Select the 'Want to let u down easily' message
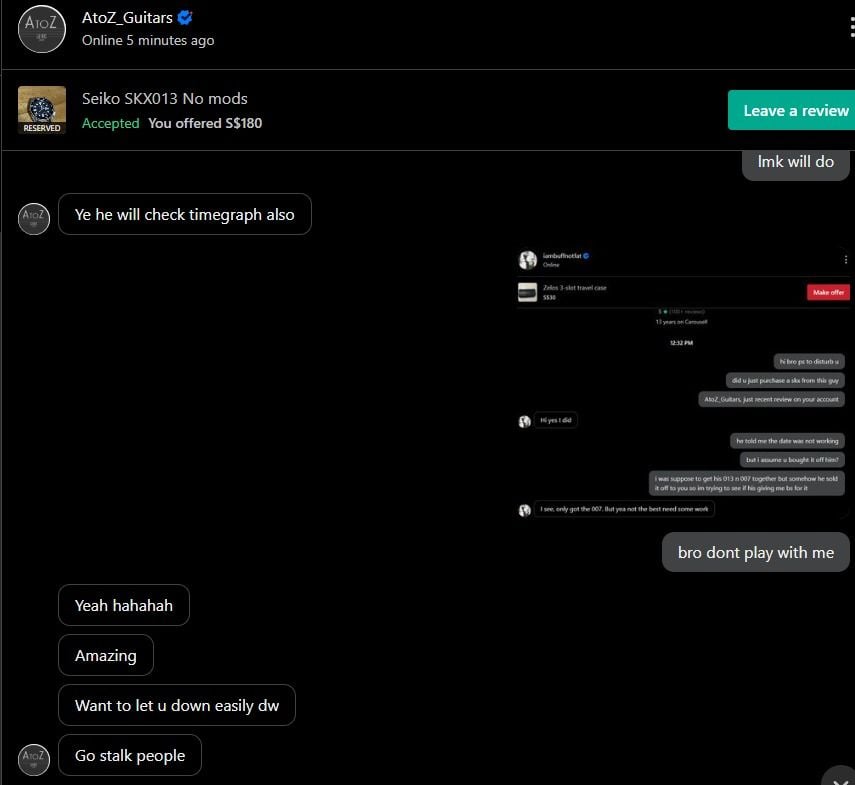The height and width of the screenshot is (785, 855). 177,705
